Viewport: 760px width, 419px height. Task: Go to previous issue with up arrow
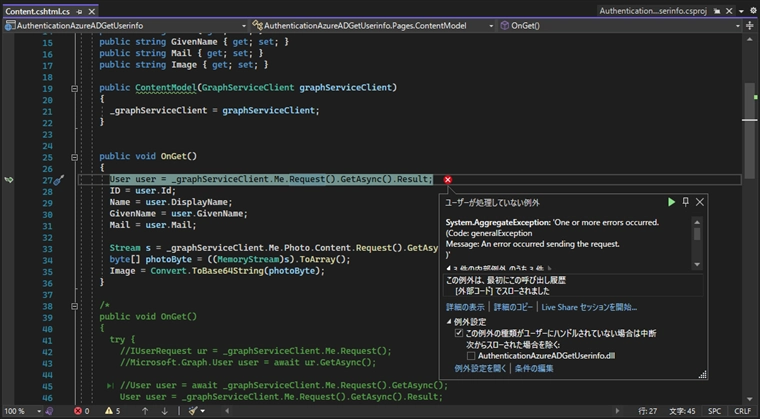[145, 411]
